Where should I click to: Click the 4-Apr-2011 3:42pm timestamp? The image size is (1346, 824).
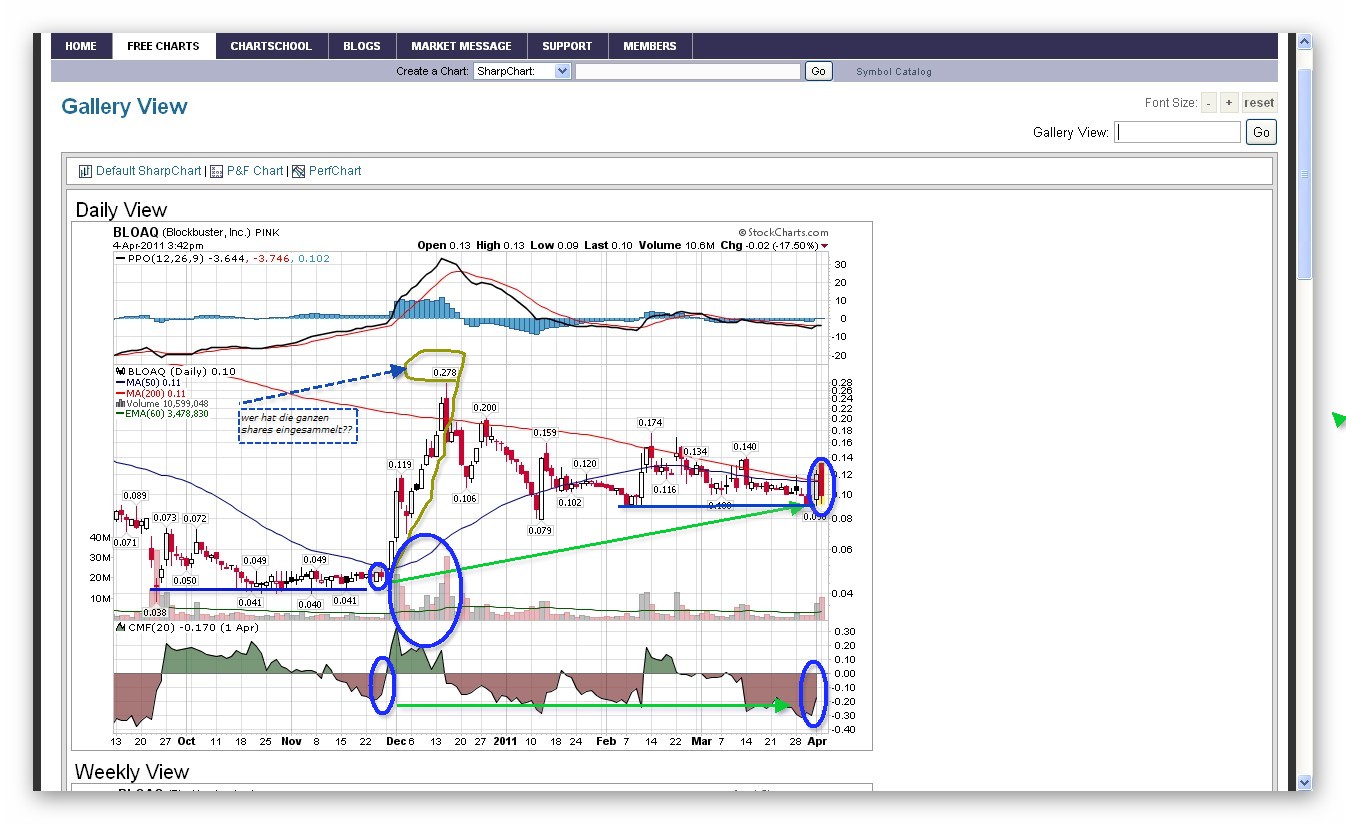(x=158, y=245)
